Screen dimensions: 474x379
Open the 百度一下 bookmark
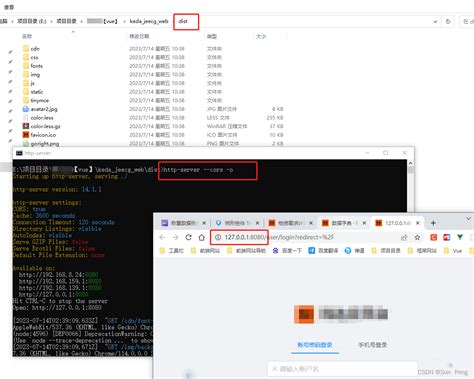287,251
